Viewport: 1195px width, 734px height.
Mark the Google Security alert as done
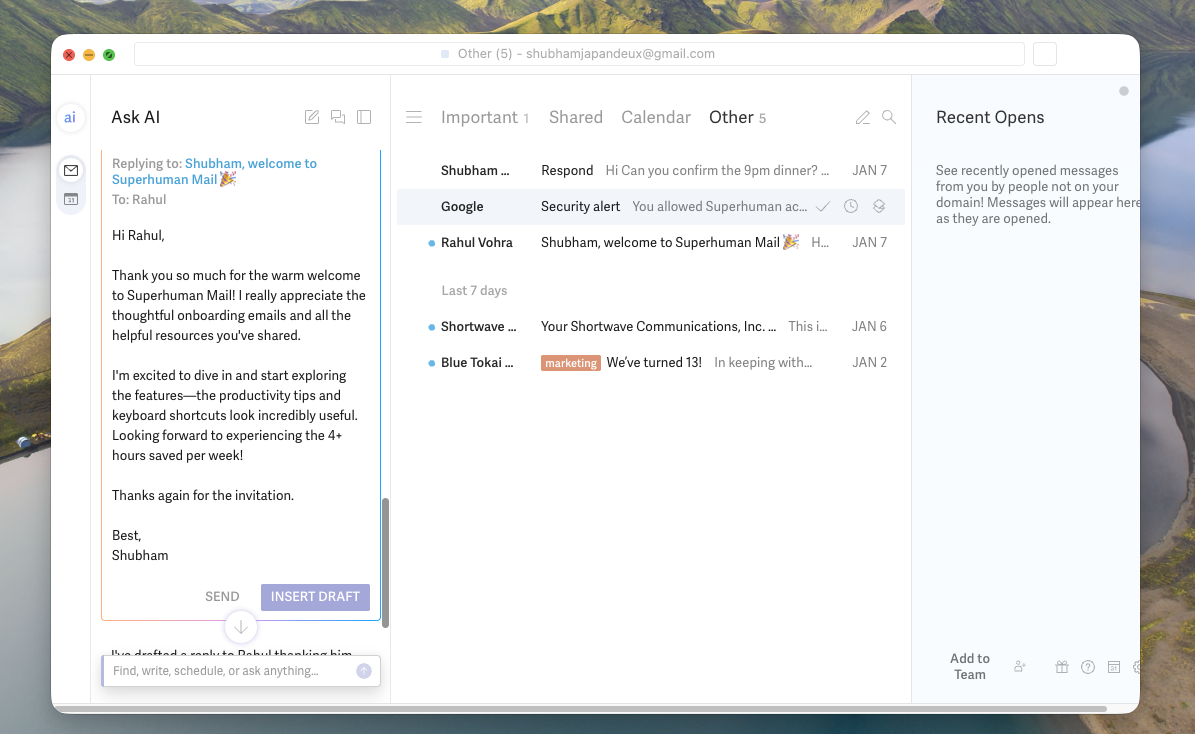[822, 206]
